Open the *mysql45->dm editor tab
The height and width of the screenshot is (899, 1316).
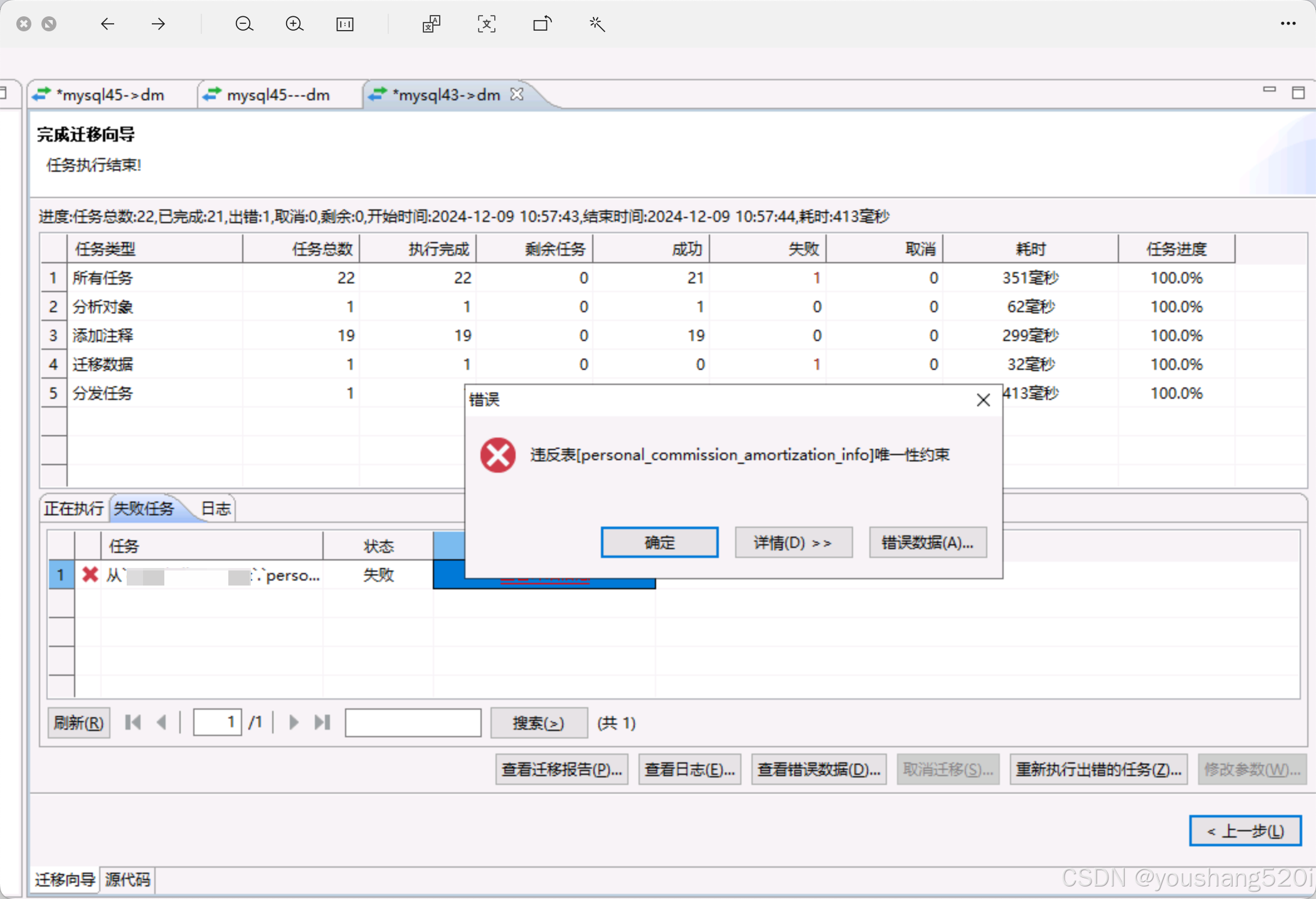pyautogui.click(x=110, y=95)
